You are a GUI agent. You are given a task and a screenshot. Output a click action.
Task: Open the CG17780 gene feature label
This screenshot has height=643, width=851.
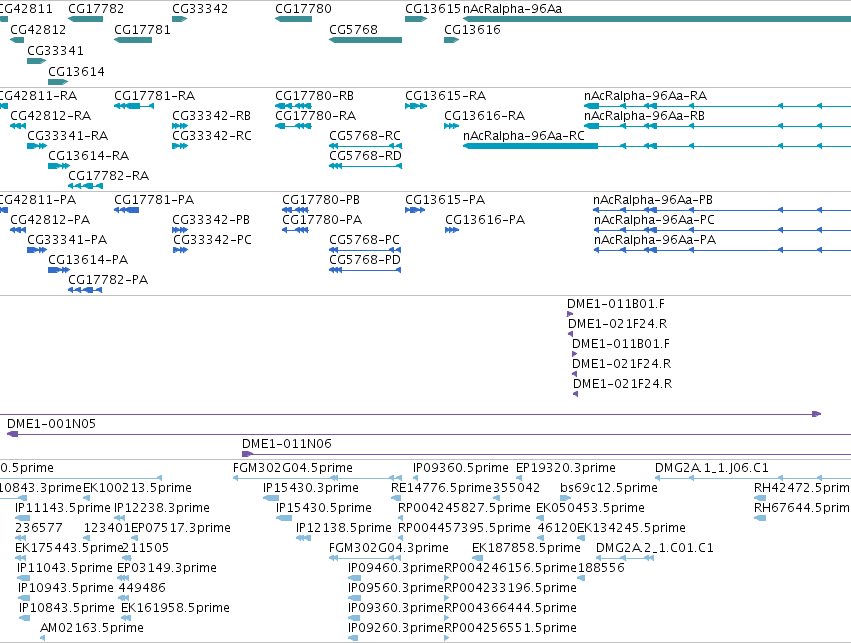click(x=303, y=9)
